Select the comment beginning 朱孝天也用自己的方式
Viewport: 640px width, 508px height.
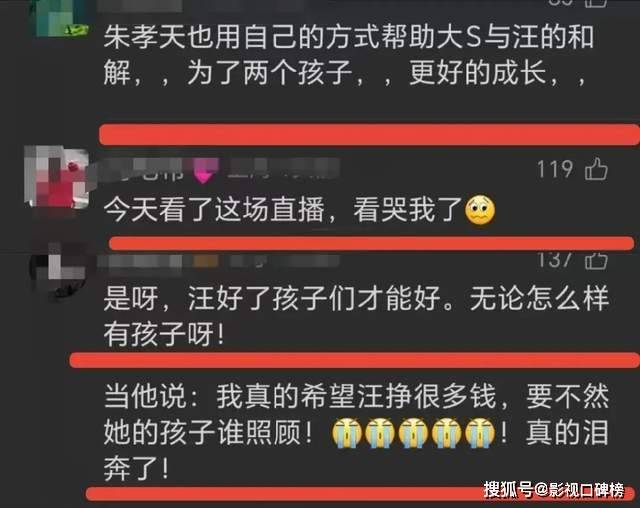click(348, 55)
